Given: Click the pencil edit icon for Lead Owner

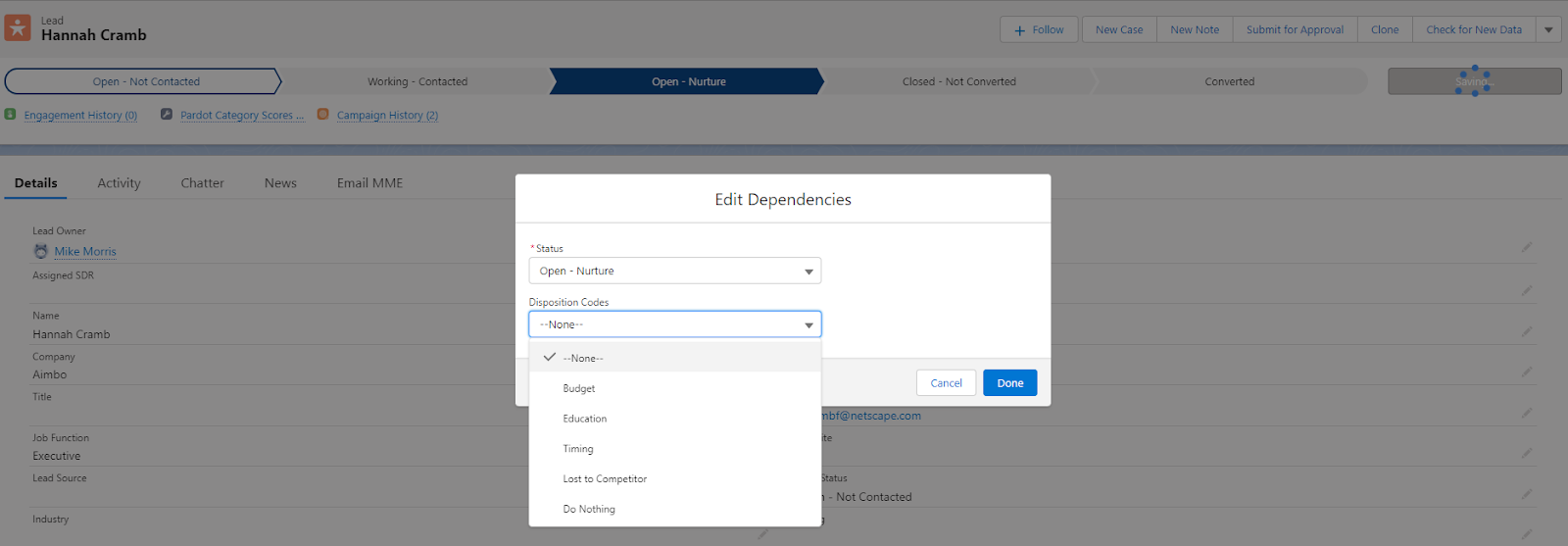Looking at the screenshot, I should [1527, 247].
